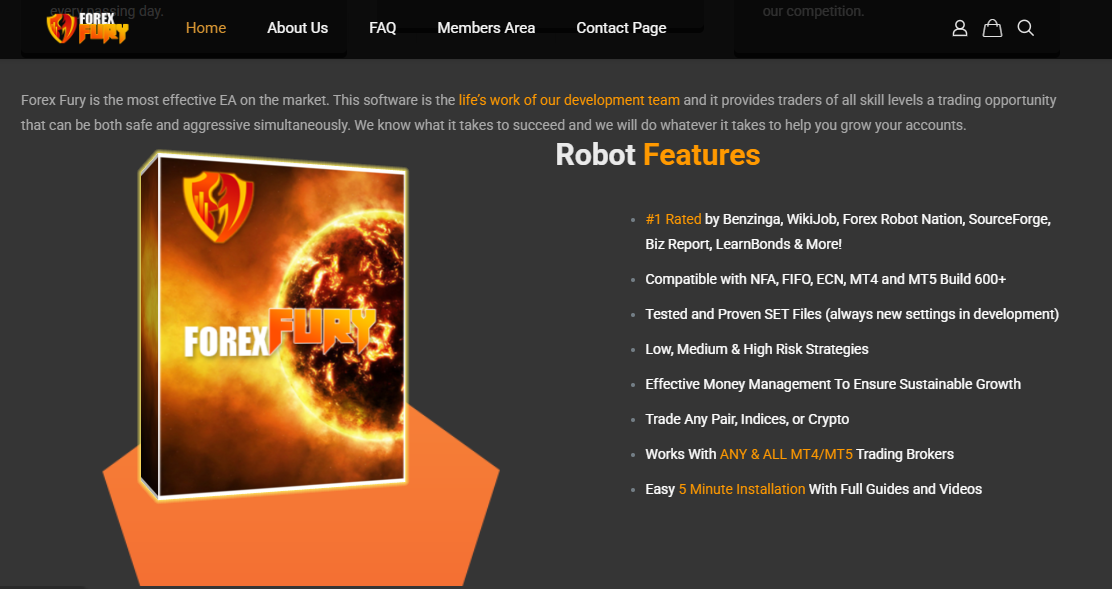The height and width of the screenshot is (589, 1112).
Task: Click the Trade Any Pair, Indices, or Crypto text
Action: (x=747, y=419)
